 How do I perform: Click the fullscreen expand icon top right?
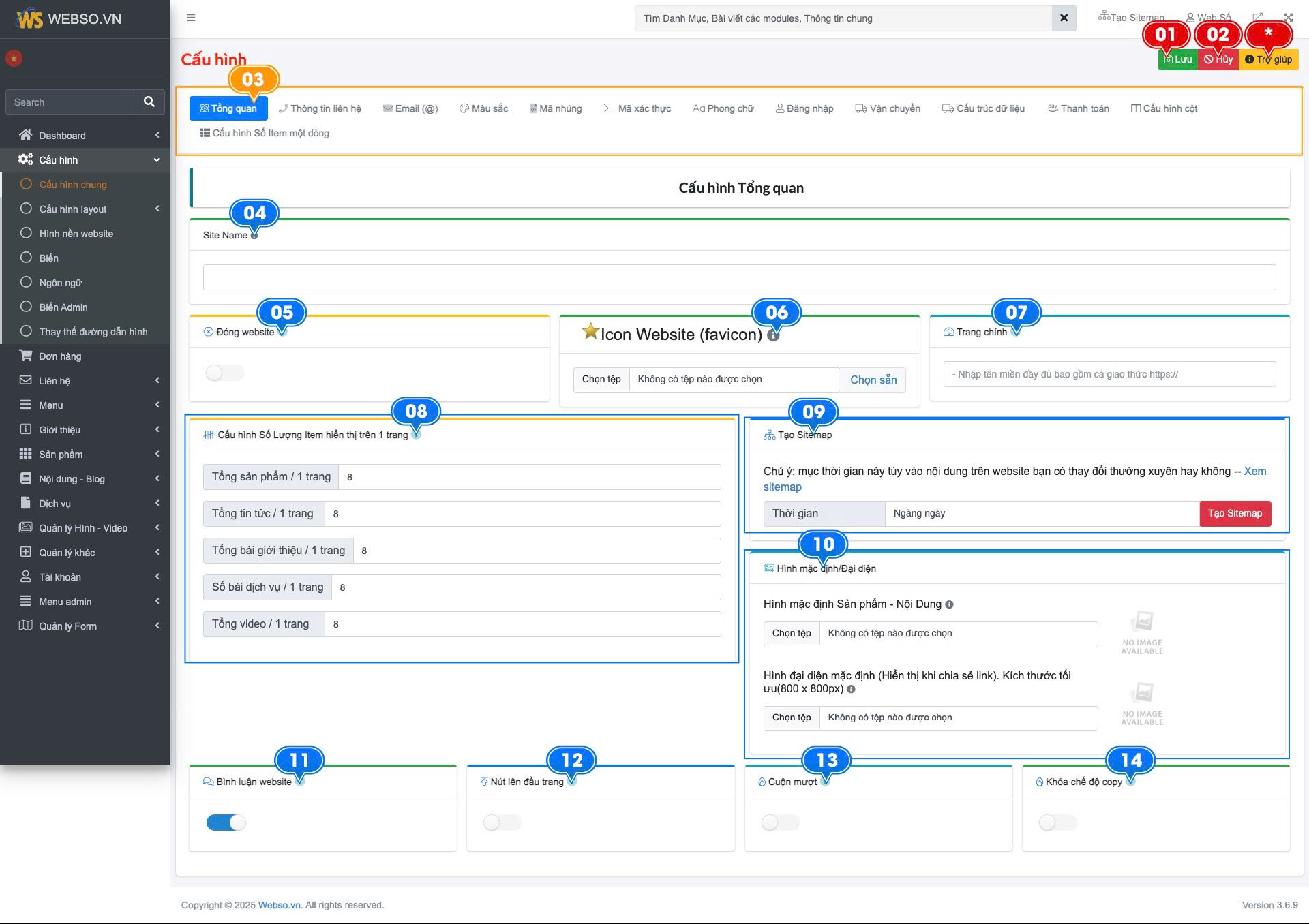point(1288,18)
